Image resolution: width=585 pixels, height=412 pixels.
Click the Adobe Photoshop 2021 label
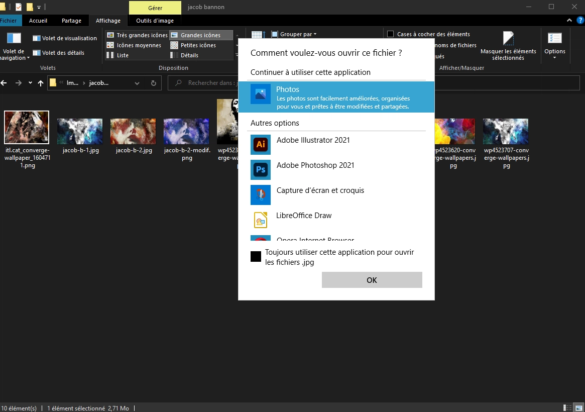(315, 165)
